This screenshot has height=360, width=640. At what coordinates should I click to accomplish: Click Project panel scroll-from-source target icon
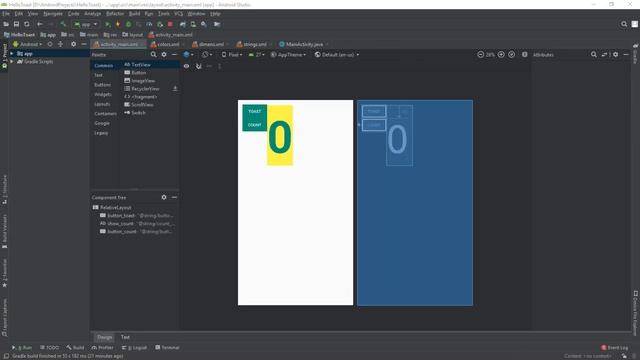coord(50,44)
